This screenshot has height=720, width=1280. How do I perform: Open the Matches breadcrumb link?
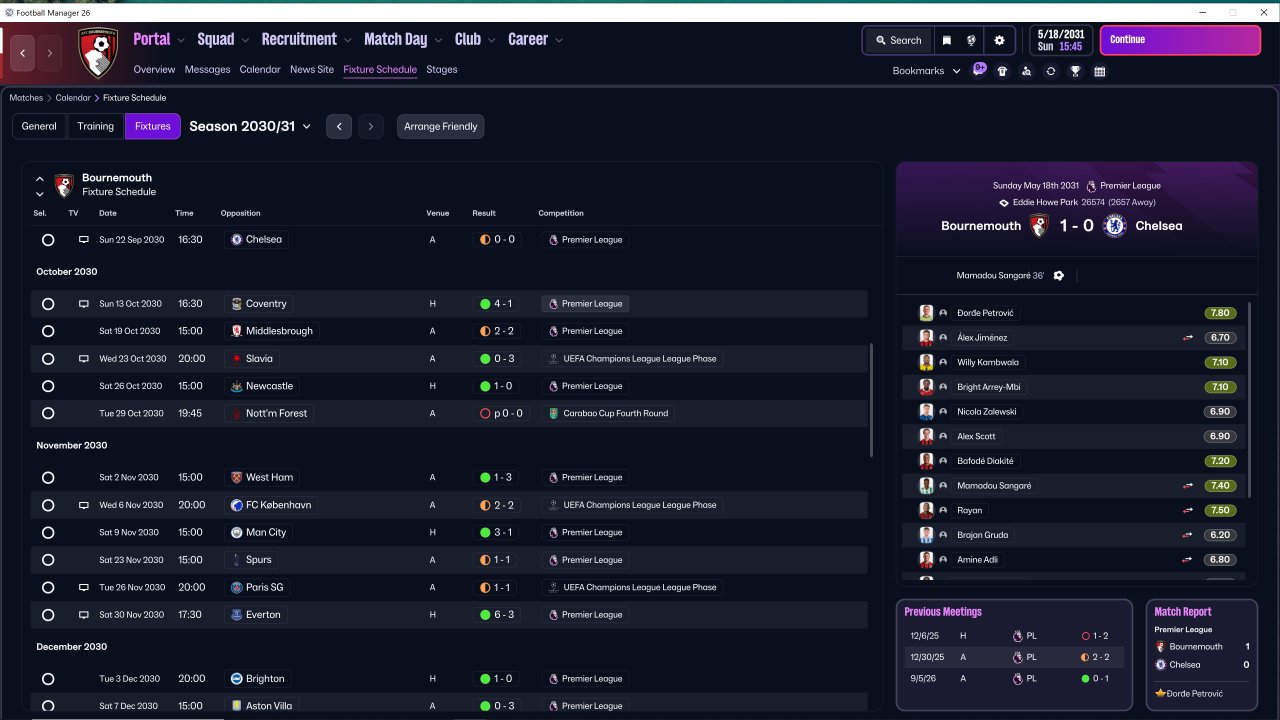tap(27, 98)
